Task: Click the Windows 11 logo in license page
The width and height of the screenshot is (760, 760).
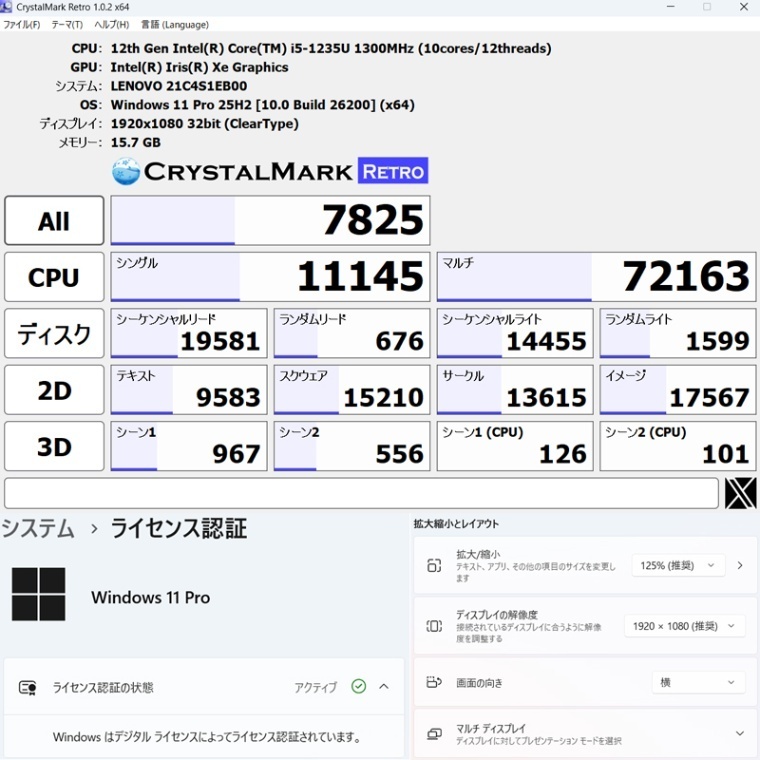Action: [x=39, y=594]
